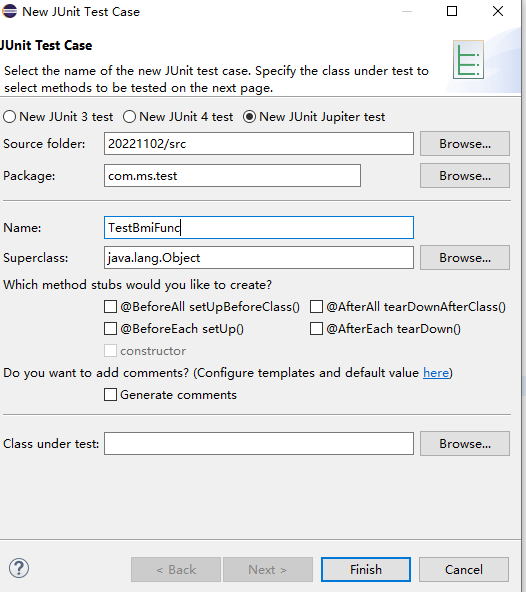Maximize the New JUnit Test Case dialog
The height and width of the screenshot is (592, 526).
(452, 11)
